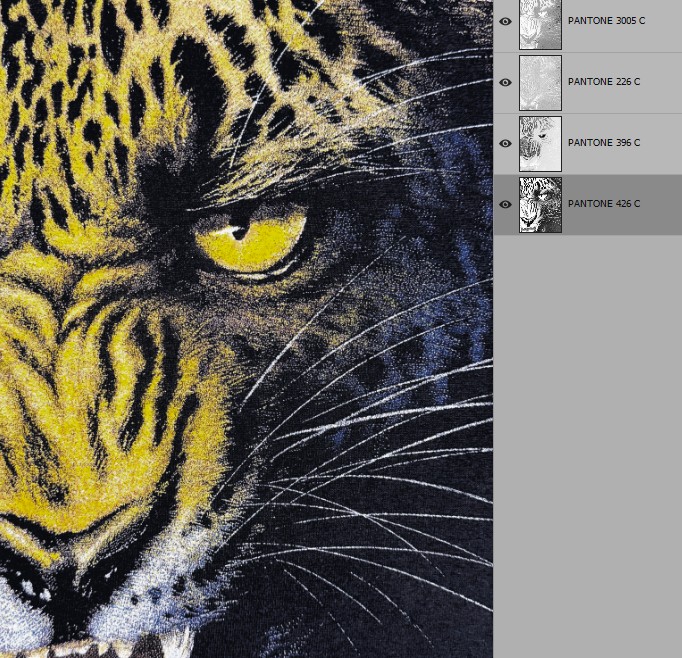Hide the PANTONE 226 C channel
Viewport: 682px width, 658px height.
[x=505, y=82]
